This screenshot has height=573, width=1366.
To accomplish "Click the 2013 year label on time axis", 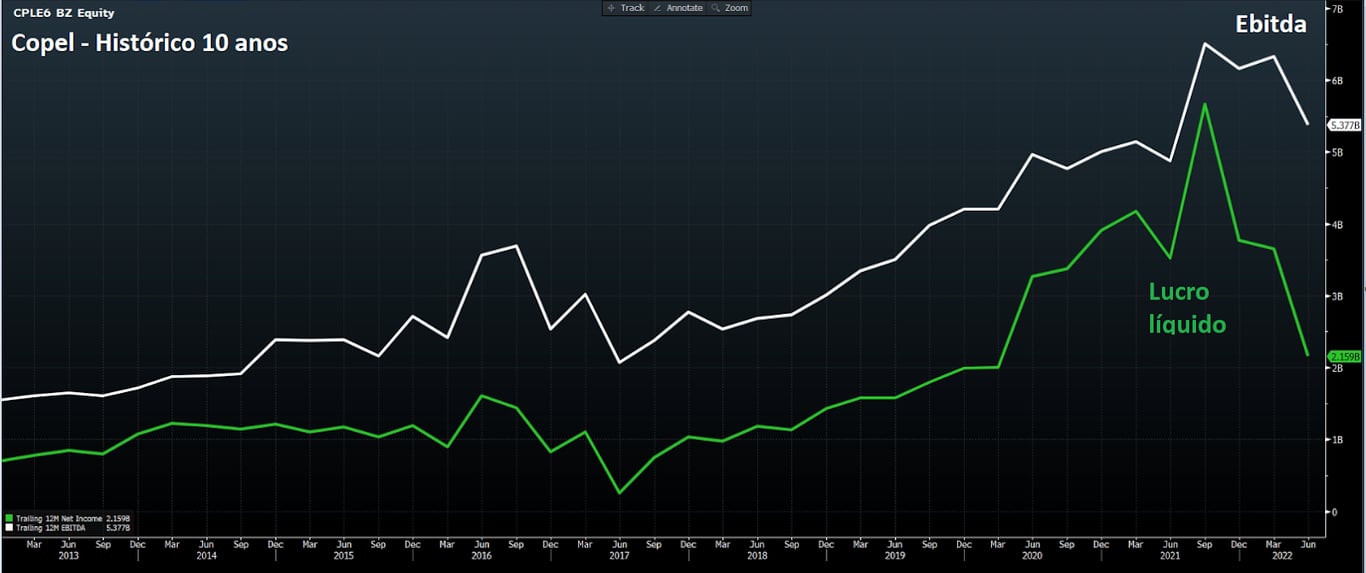I will click(68, 555).
